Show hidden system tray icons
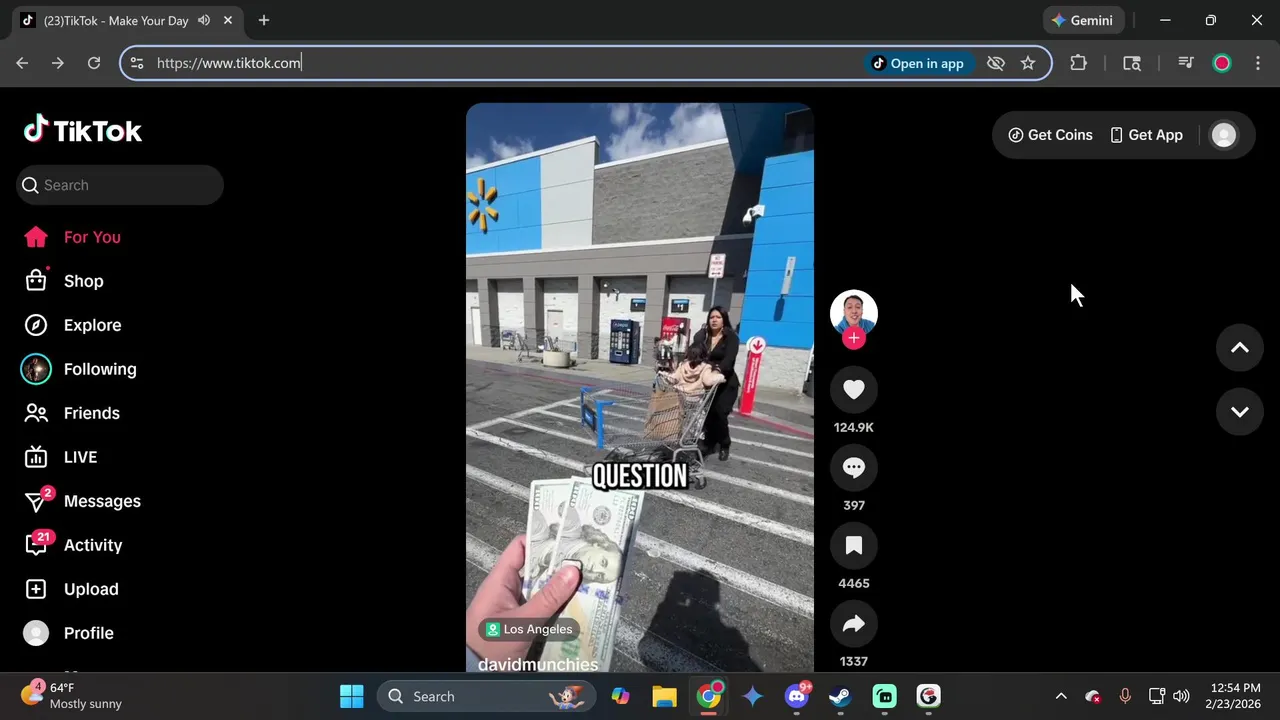The width and height of the screenshot is (1280, 720). (1061, 696)
